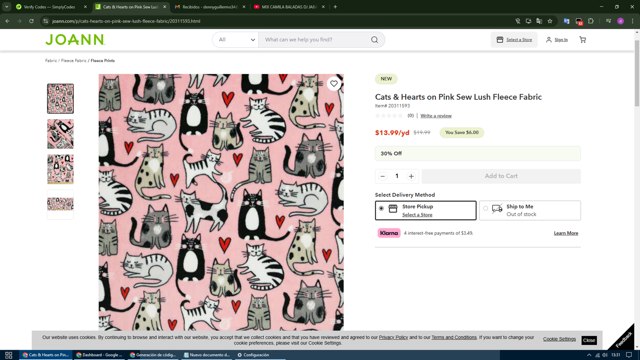
Task: Click the quantity number field
Action: pos(397,176)
